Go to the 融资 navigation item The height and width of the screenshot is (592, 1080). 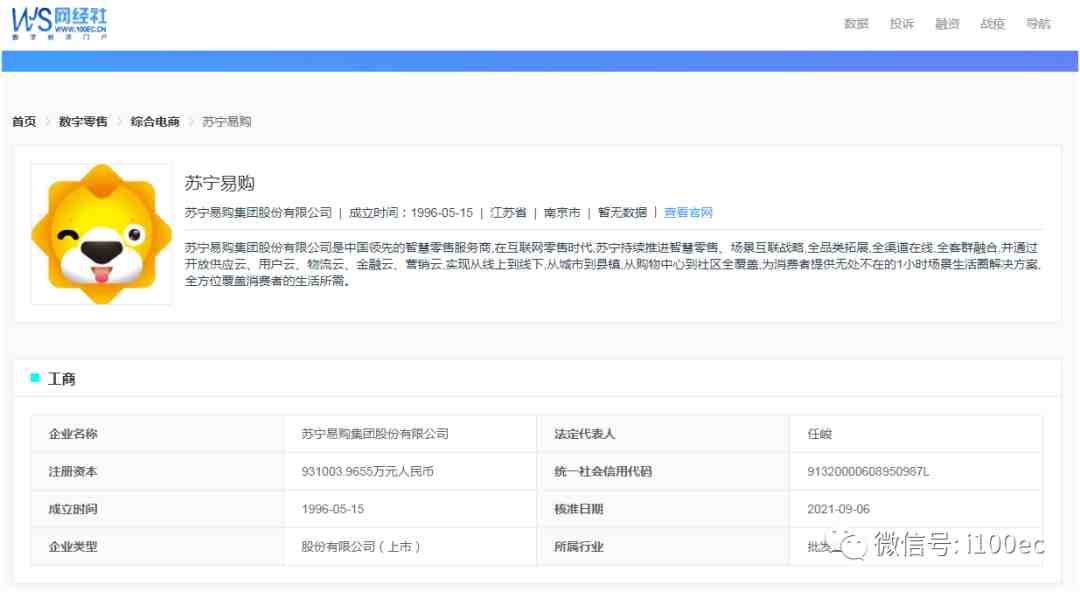click(x=947, y=24)
